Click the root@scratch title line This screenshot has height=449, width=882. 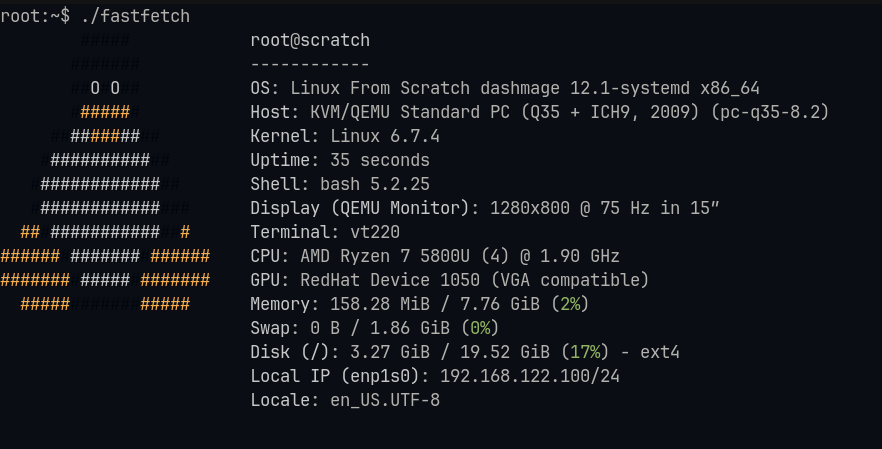click(x=310, y=40)
